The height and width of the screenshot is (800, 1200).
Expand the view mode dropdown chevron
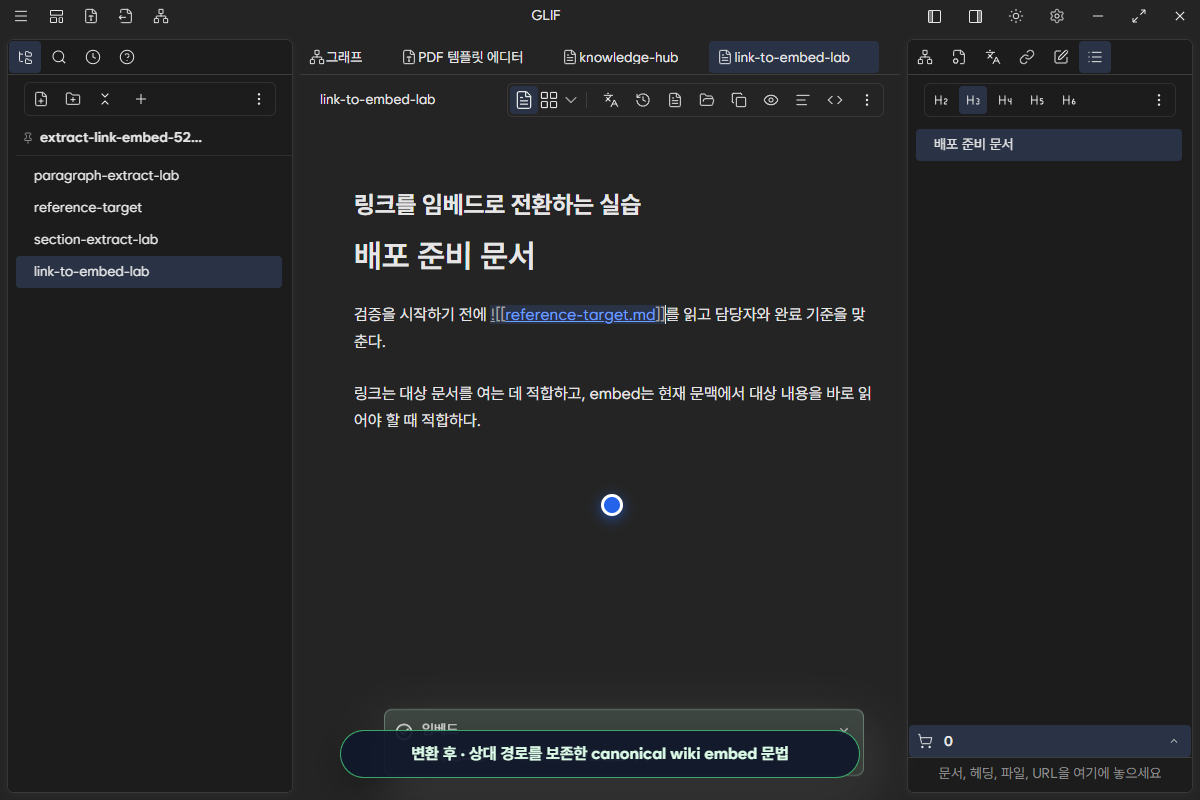point(571,100)
